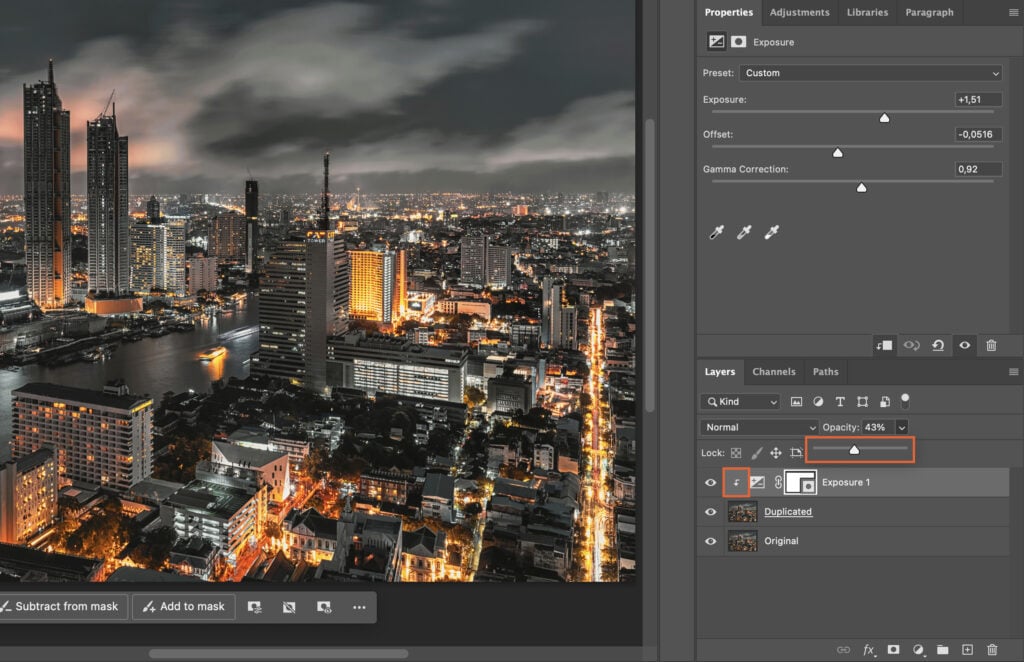Open the Preset dropdown in Properties
Viewport: 1024px width, 662px height.
pos(871,72)
